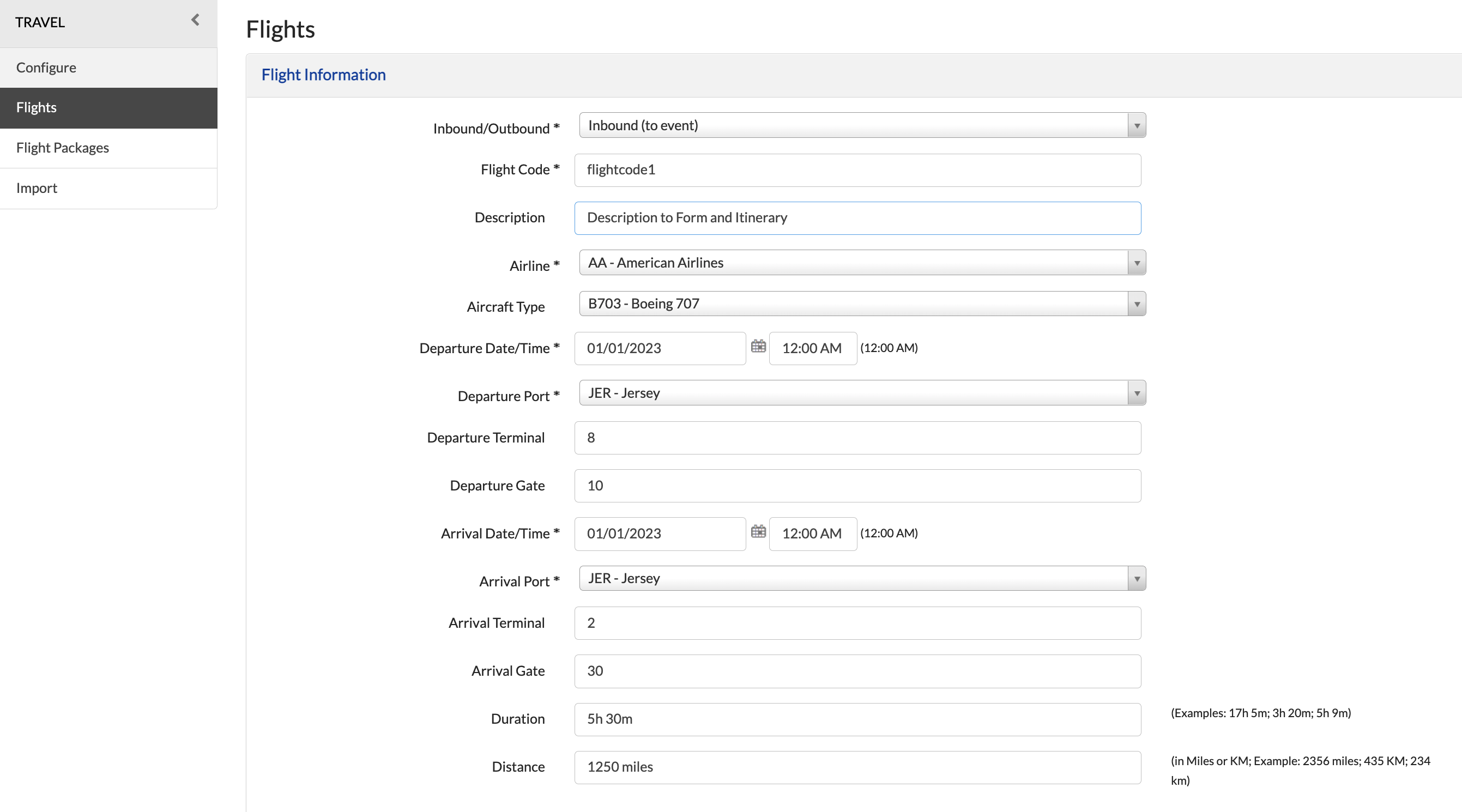Image resolution: width=1462 pixels, height=812 pixels.
Task: Collapse the TRAVEL sidebar with chevron
Action: [195, 20]
